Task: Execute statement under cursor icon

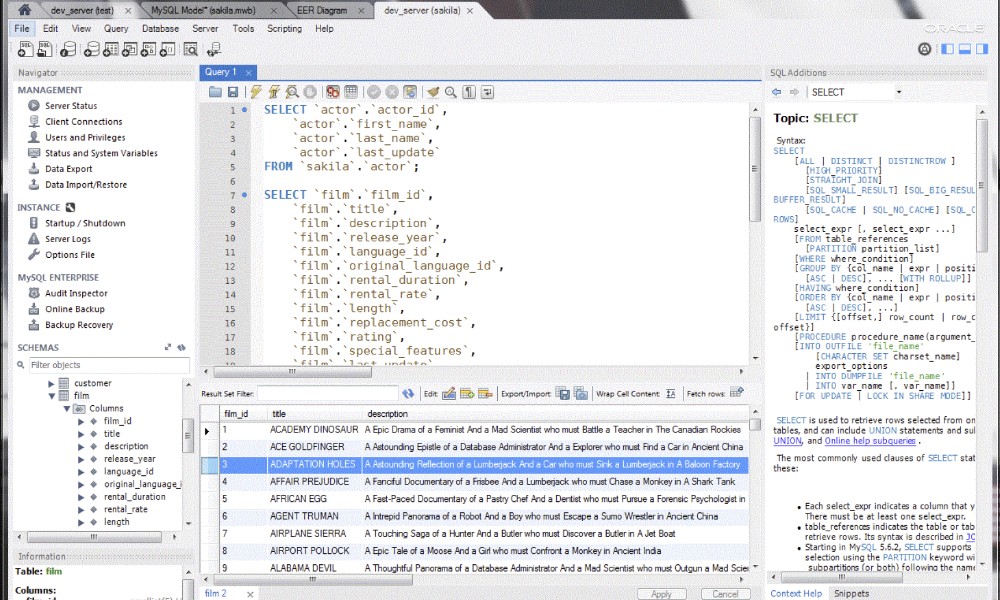Action: point(274,92)
